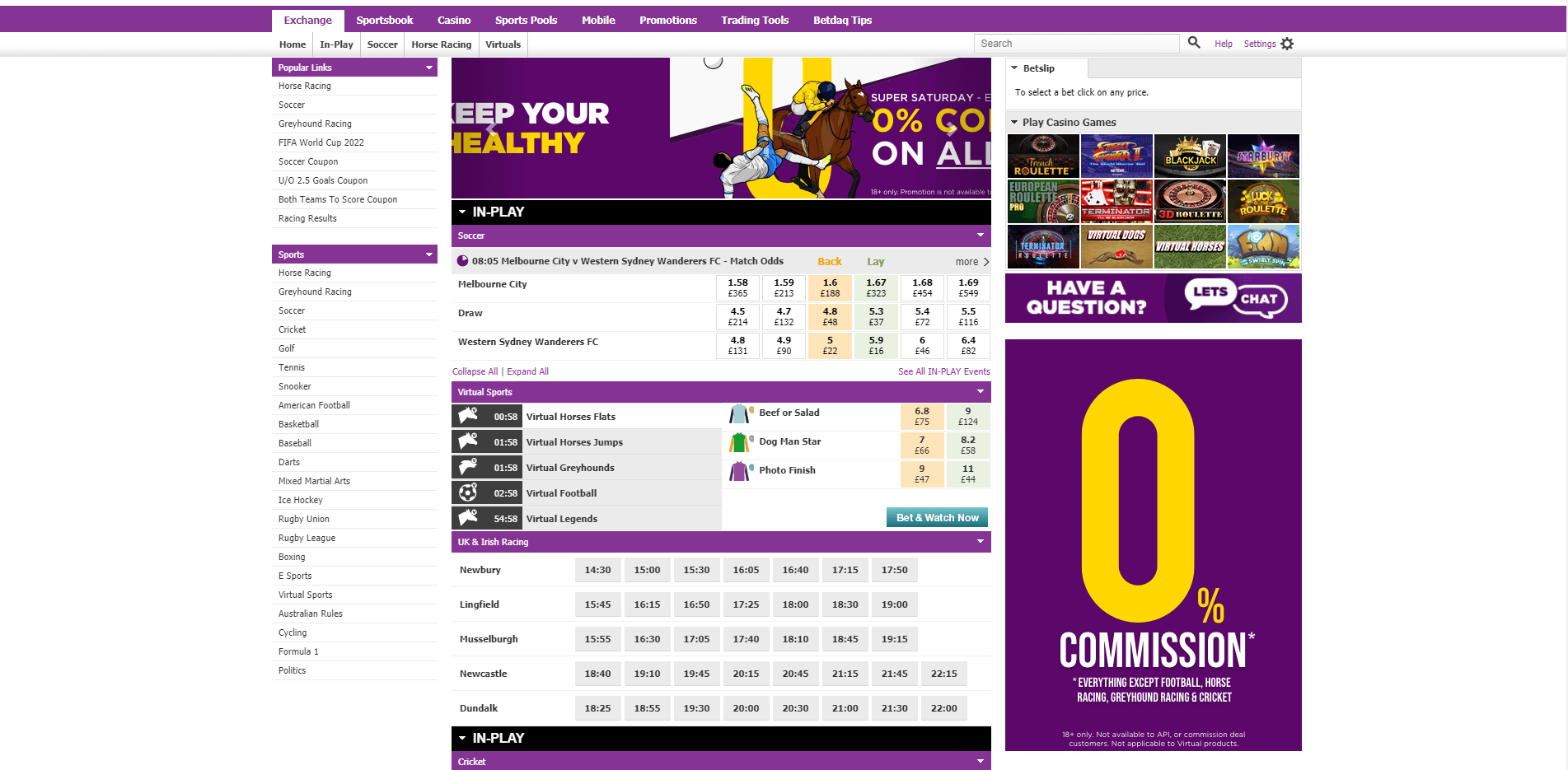The width and height of the screenshot is (1568, 770).
Task: Click the horse icon beside Virtual Legends
Action: coord(468,518)
